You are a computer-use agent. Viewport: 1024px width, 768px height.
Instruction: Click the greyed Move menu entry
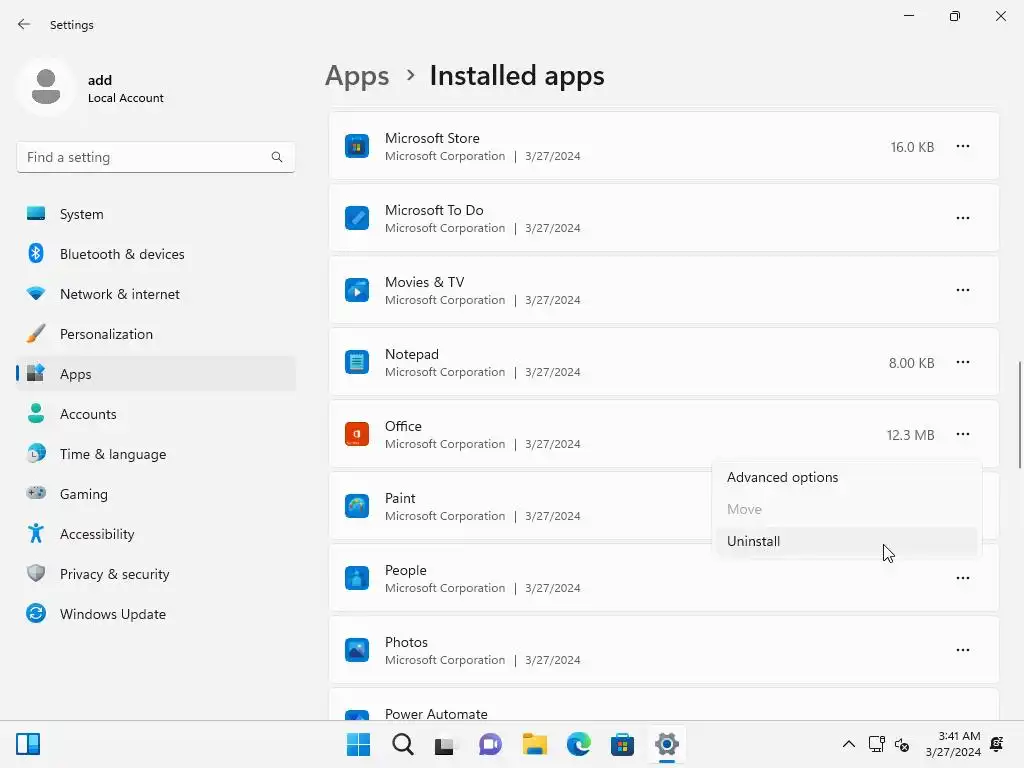(846, 509)
